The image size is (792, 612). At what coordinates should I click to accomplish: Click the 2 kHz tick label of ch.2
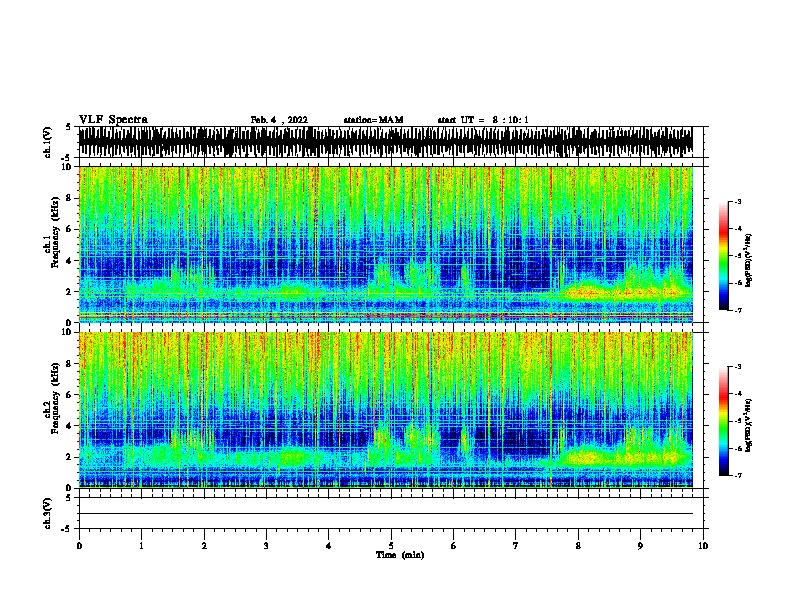click(x=70, y=457)
